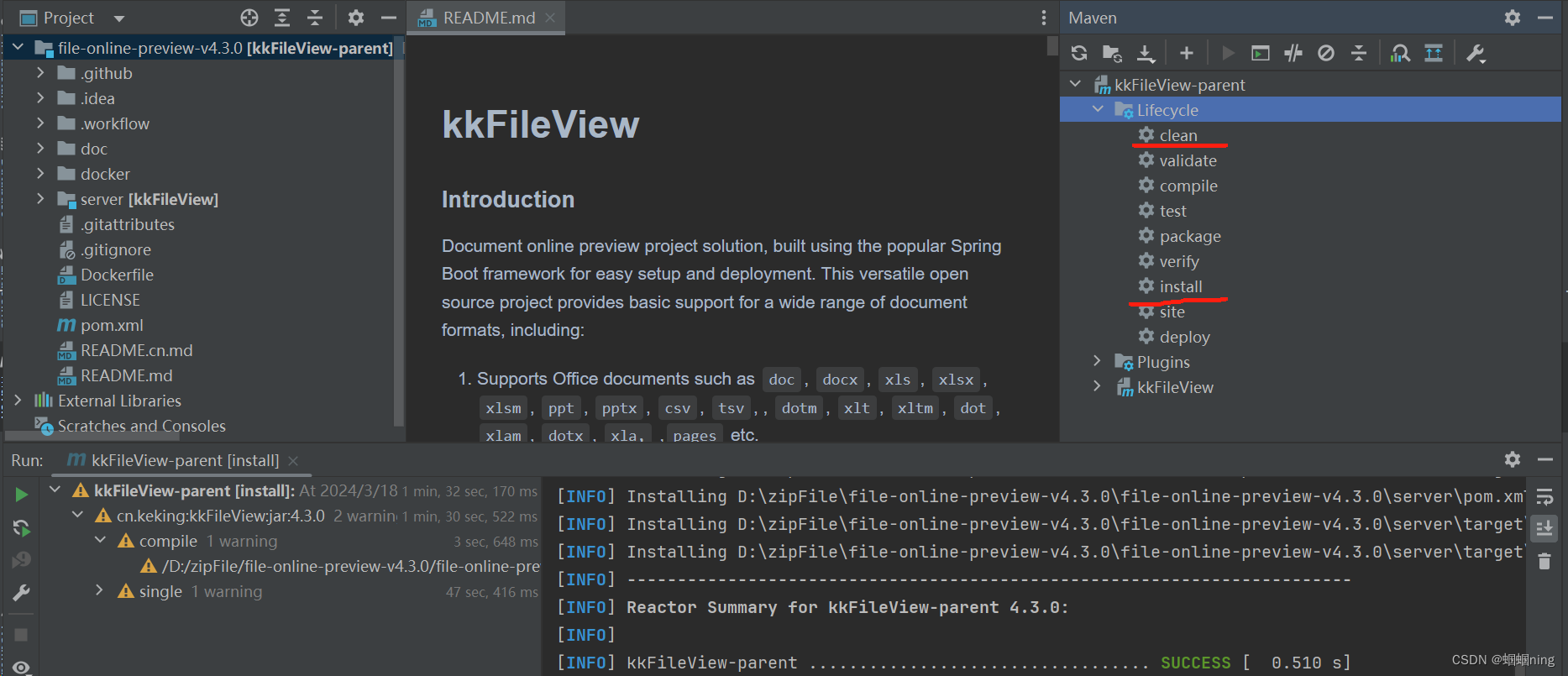This screenshot has height=676, width=1568.
Task: Open Maven panel gear options
Action: coord(1513,18)
